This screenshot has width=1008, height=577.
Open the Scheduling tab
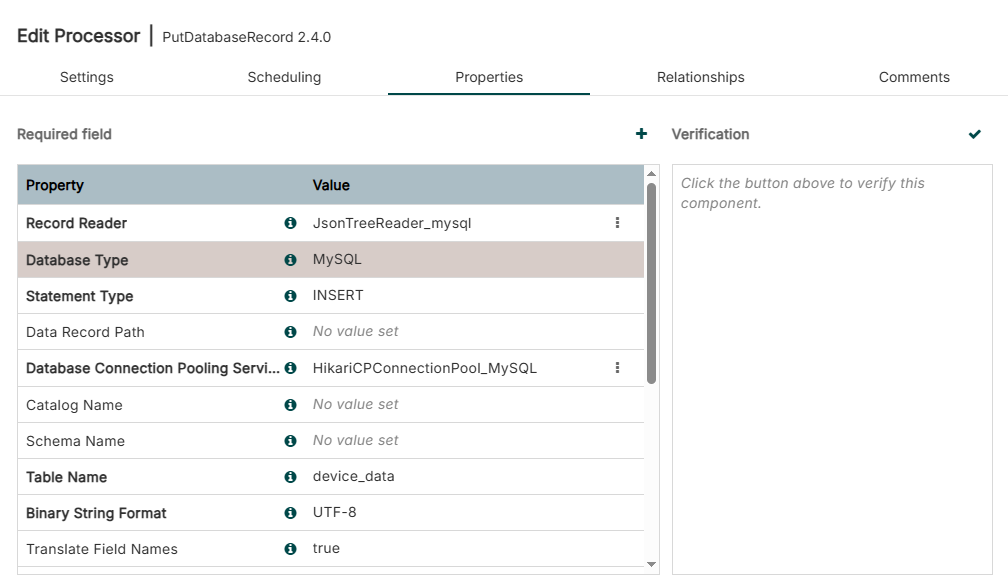284,77
